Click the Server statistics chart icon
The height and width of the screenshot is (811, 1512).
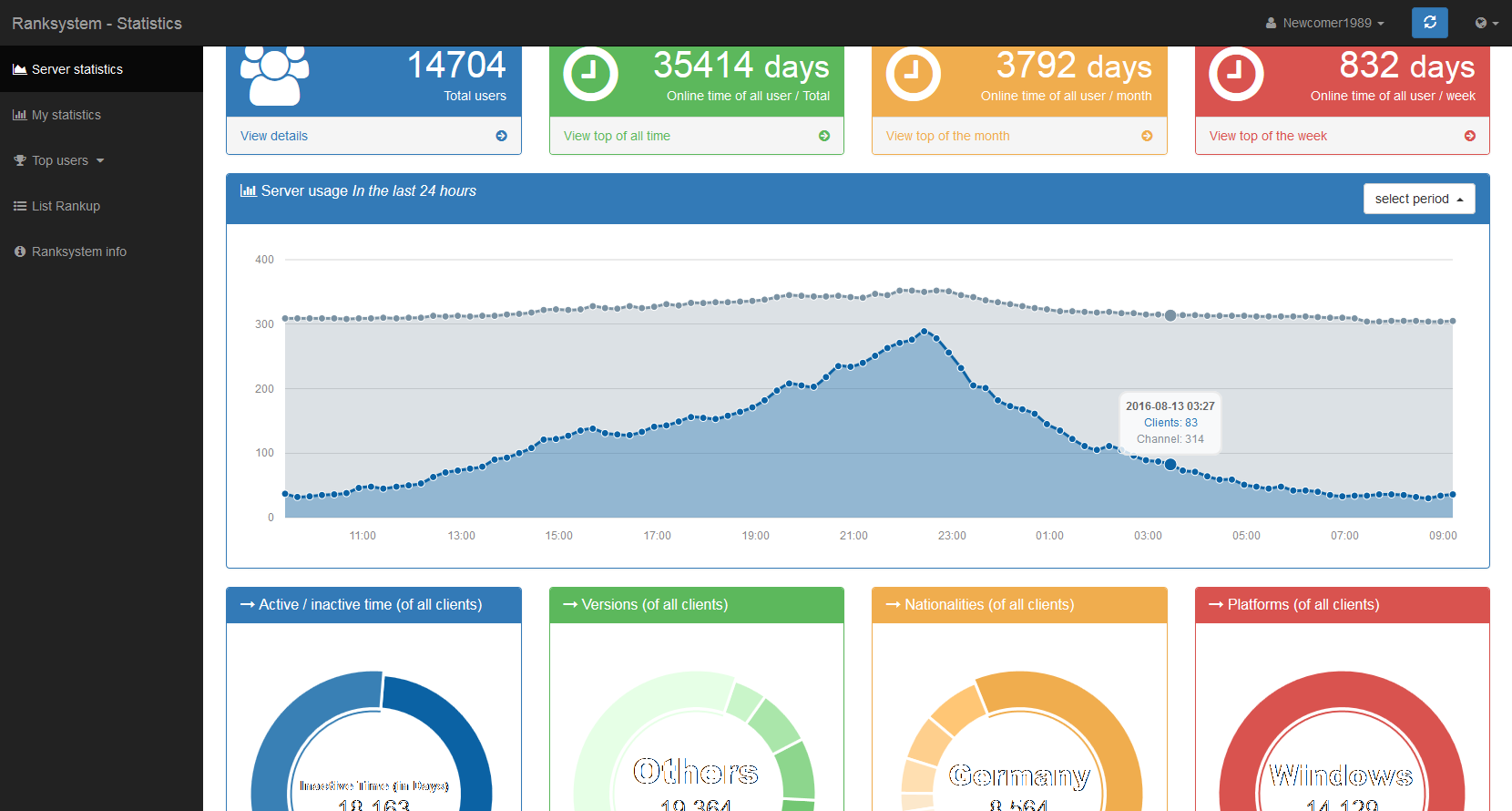click(19, 69)
